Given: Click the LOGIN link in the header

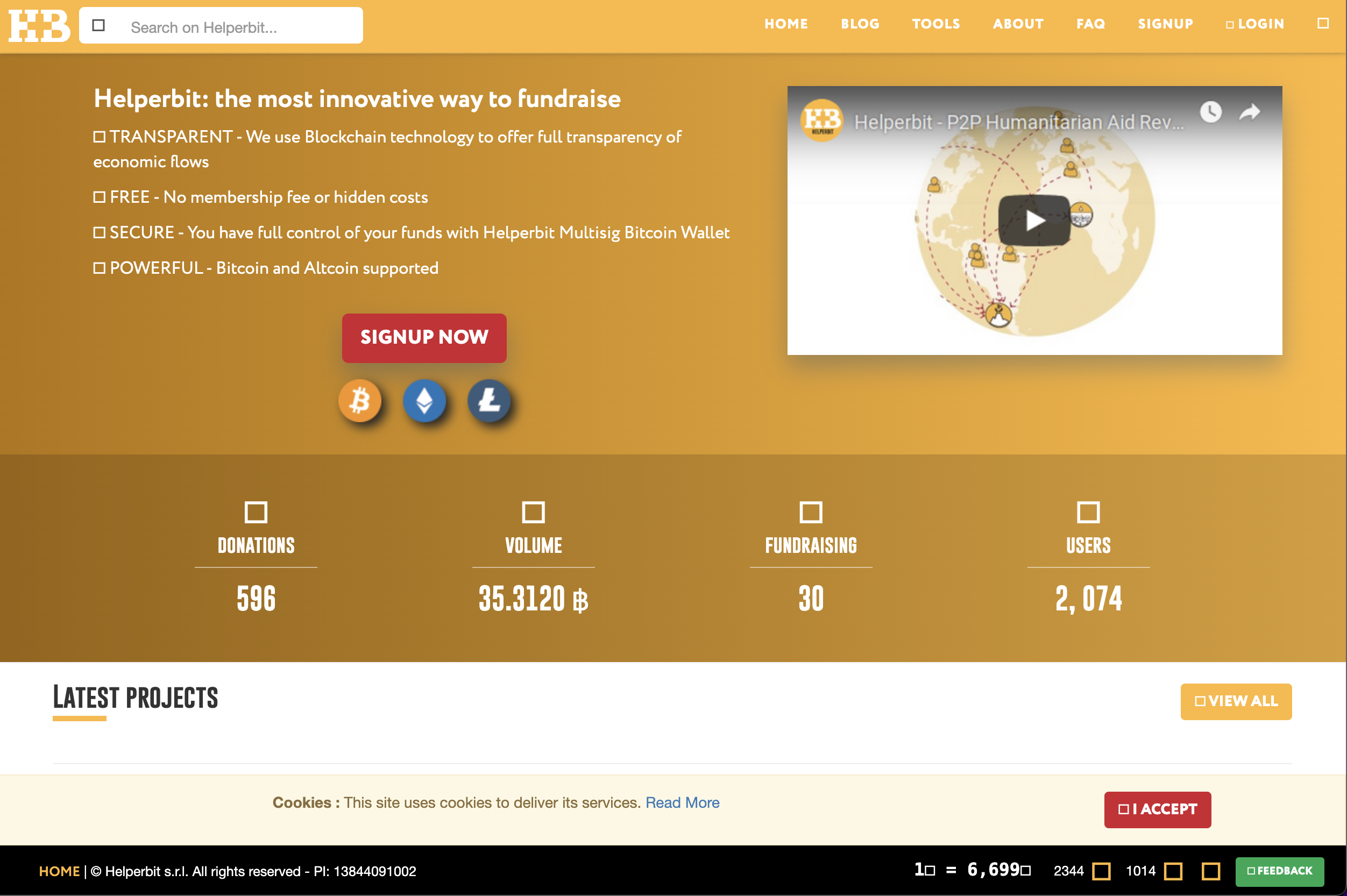Looking at the screenshot, I should point(1255,24).
